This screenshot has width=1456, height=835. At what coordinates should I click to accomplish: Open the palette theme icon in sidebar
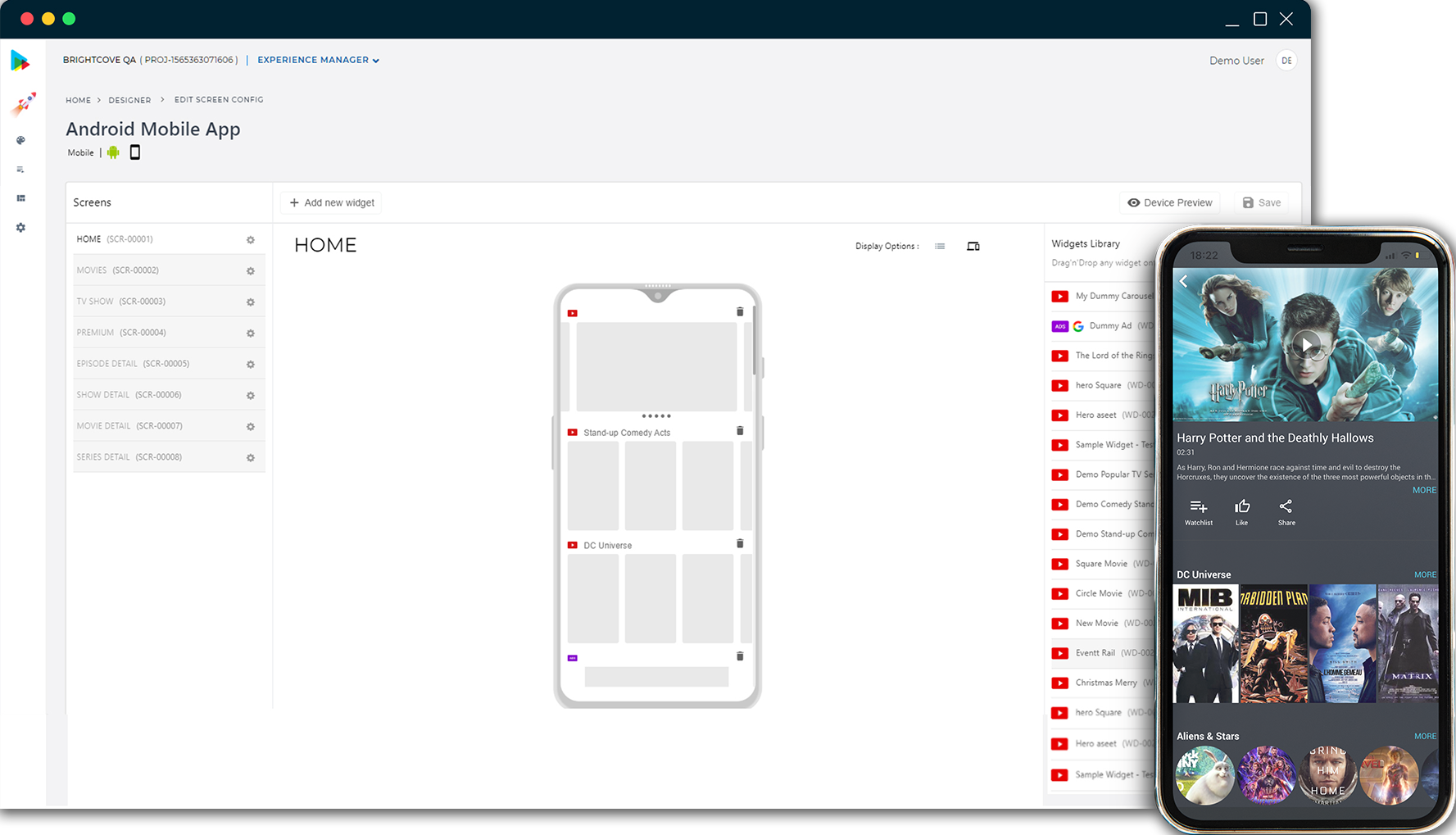[20, 140]
